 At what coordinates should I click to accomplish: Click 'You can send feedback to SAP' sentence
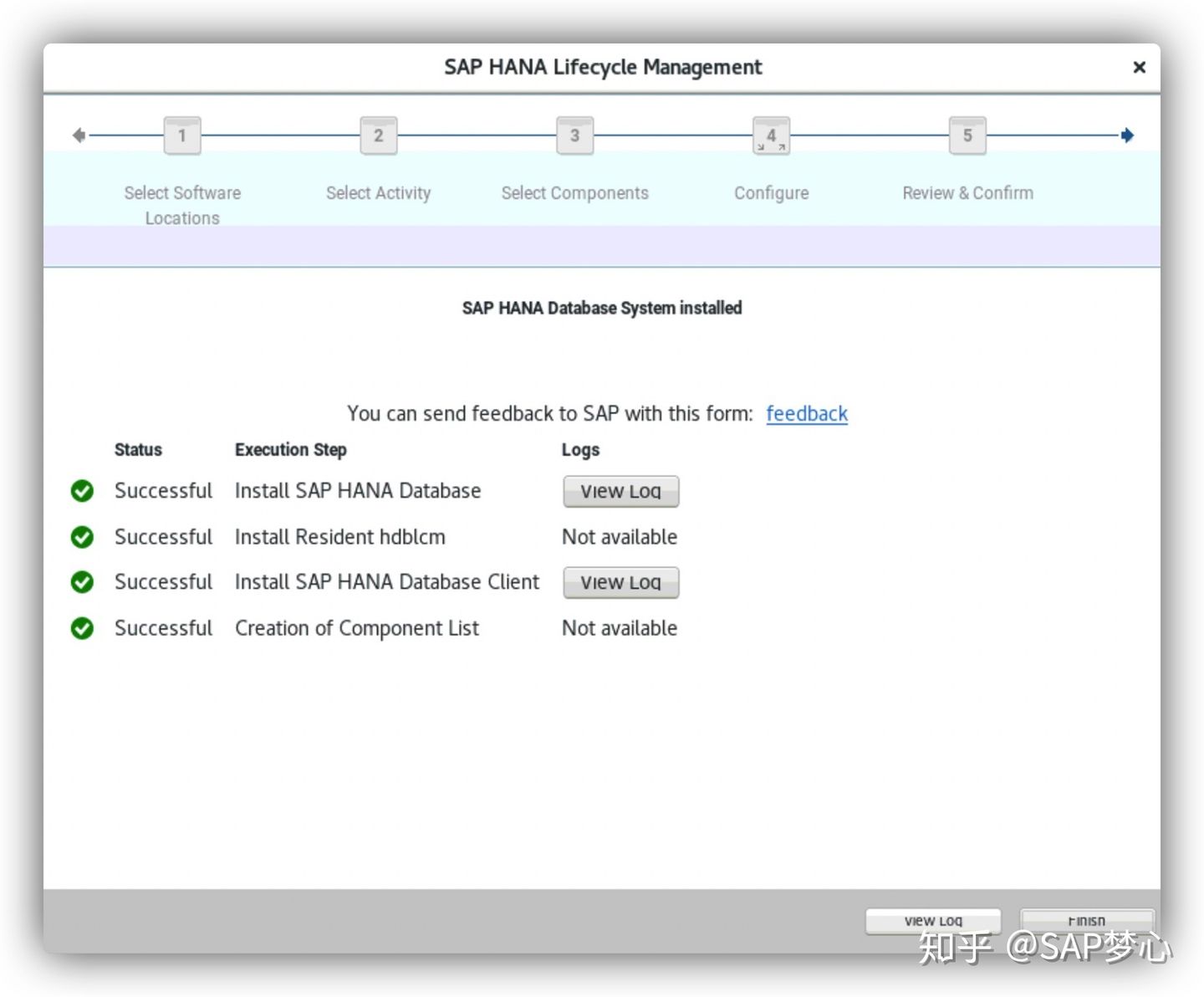(x=550, y=413)
